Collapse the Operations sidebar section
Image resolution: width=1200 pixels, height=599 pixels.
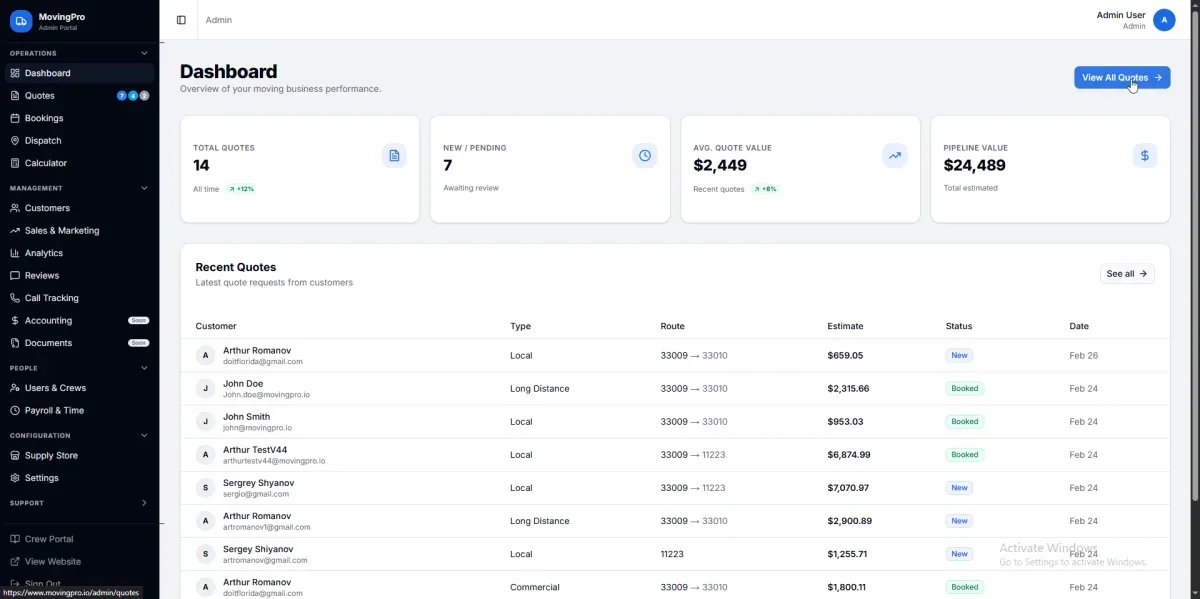click(144, 53)
